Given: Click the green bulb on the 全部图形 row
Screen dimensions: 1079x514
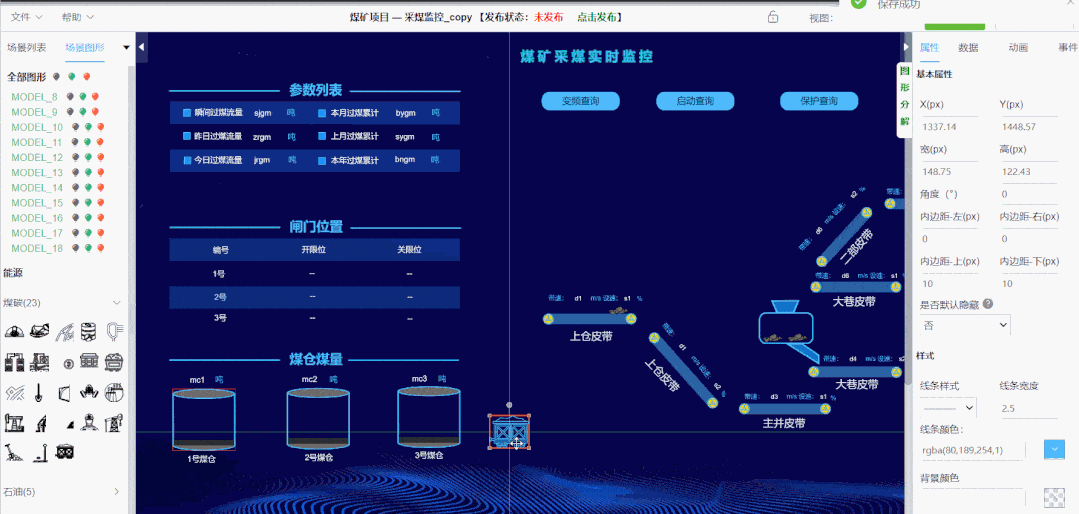Looking at the screenshot, I should click(71, 77).
